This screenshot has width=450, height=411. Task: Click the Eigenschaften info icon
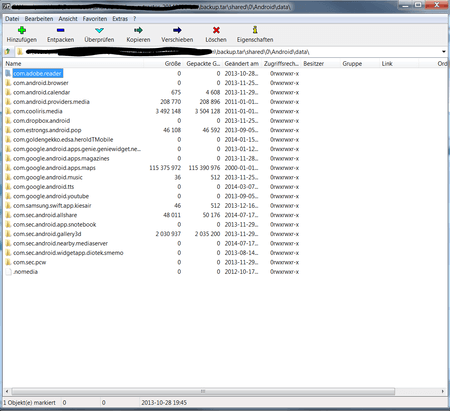coord(255,30)
